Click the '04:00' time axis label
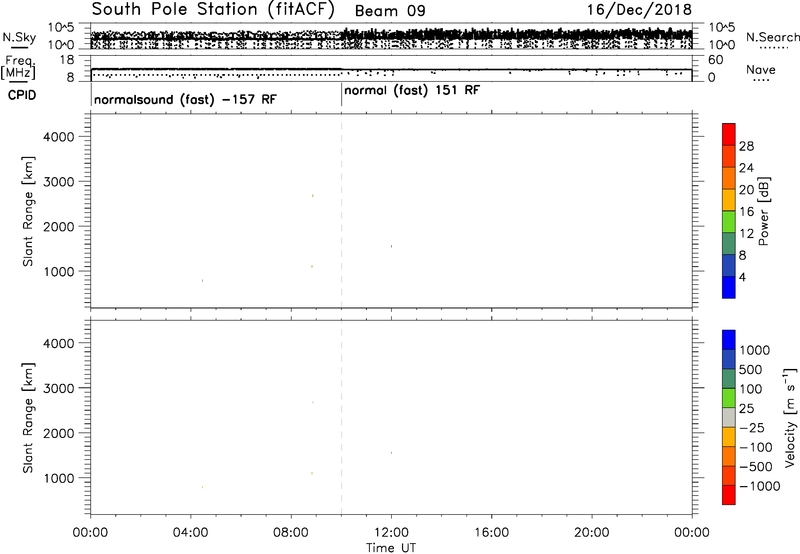 [x=190, y=533]
